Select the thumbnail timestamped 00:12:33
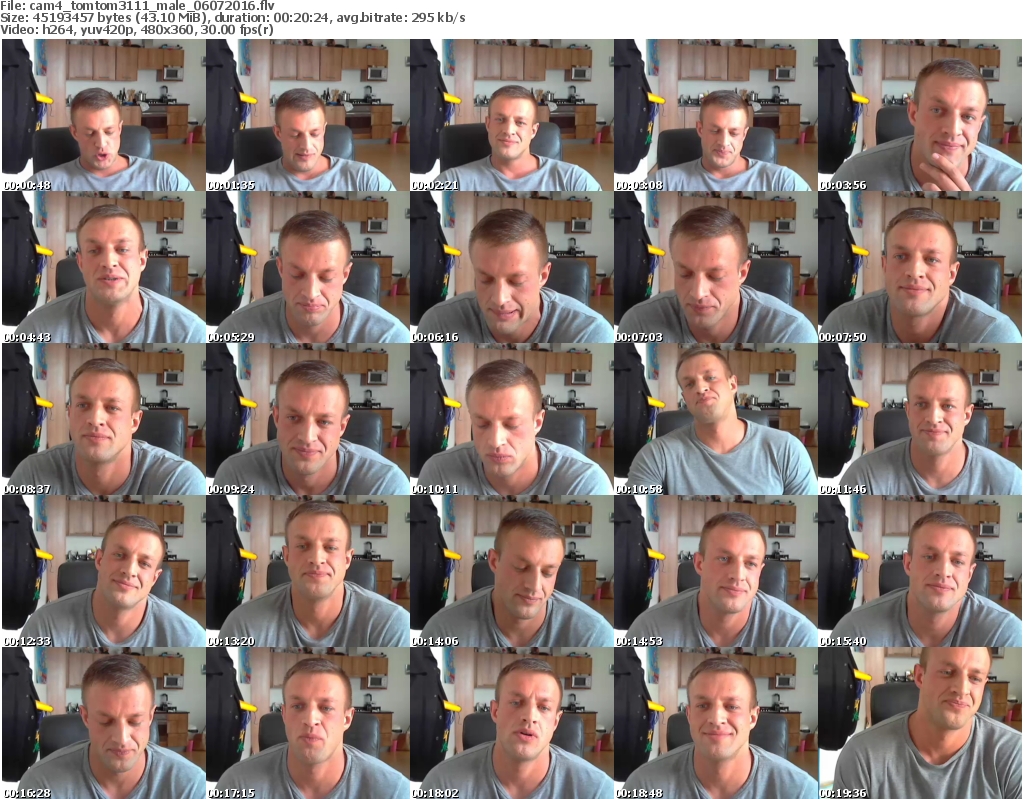The height and width of the screenshot is (799, 1024). coord(103,571)
